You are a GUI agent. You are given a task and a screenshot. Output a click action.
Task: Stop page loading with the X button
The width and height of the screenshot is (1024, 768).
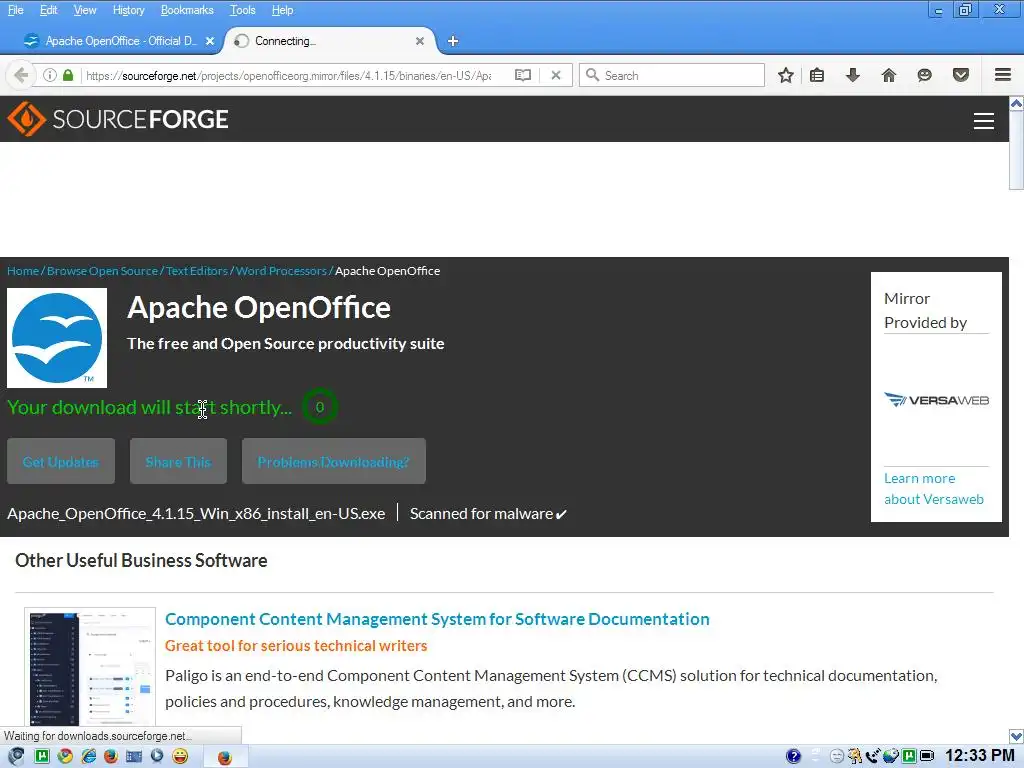556,75
